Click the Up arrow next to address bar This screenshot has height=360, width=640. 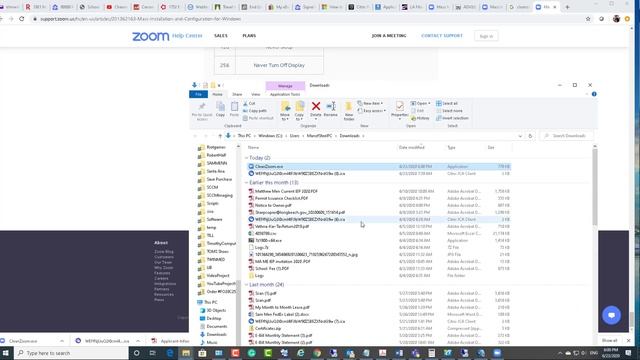point(220,136)
